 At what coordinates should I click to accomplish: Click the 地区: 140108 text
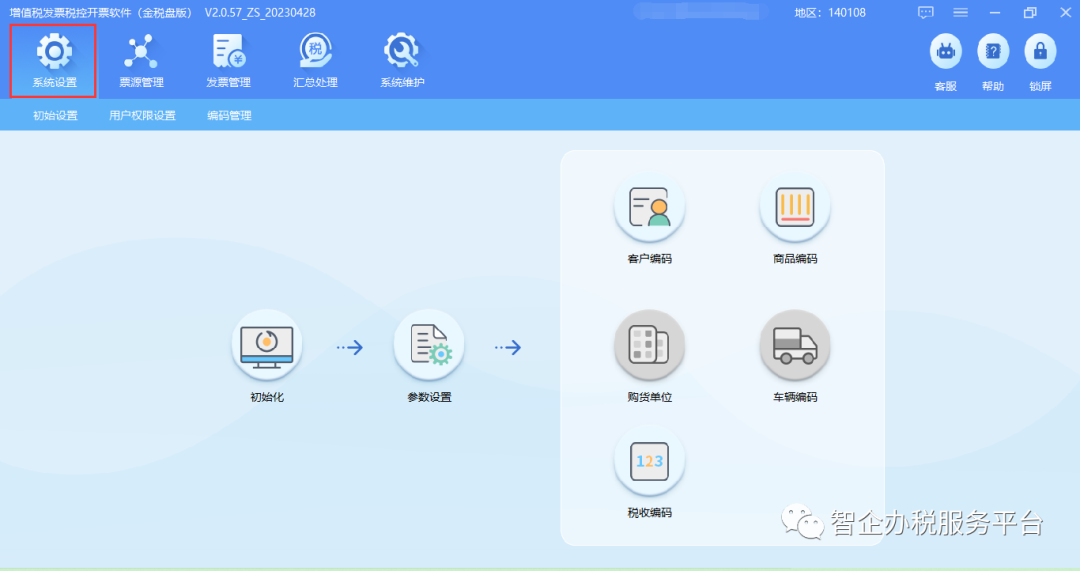pyautogui.click(x=829, y=12)
